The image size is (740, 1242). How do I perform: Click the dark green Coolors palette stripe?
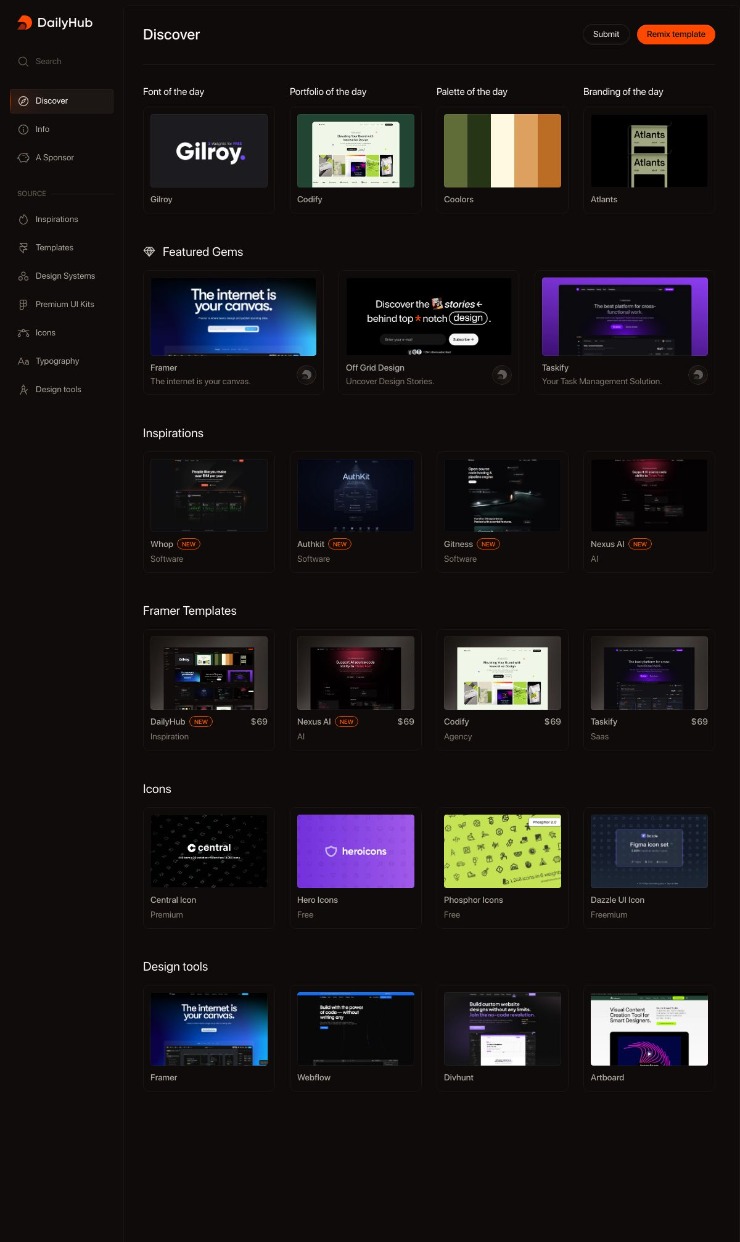(x=479, y=151)
